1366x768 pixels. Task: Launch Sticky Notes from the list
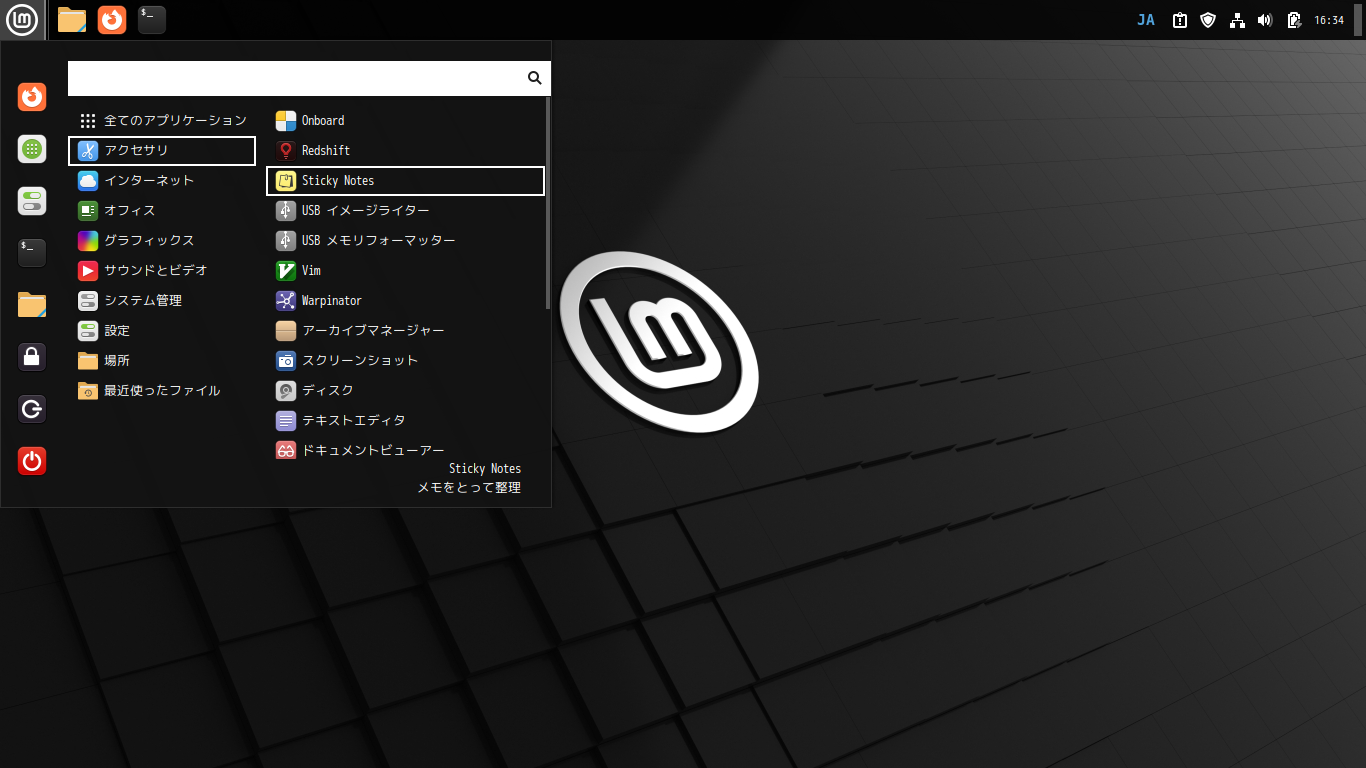click(x=405, y=181)
